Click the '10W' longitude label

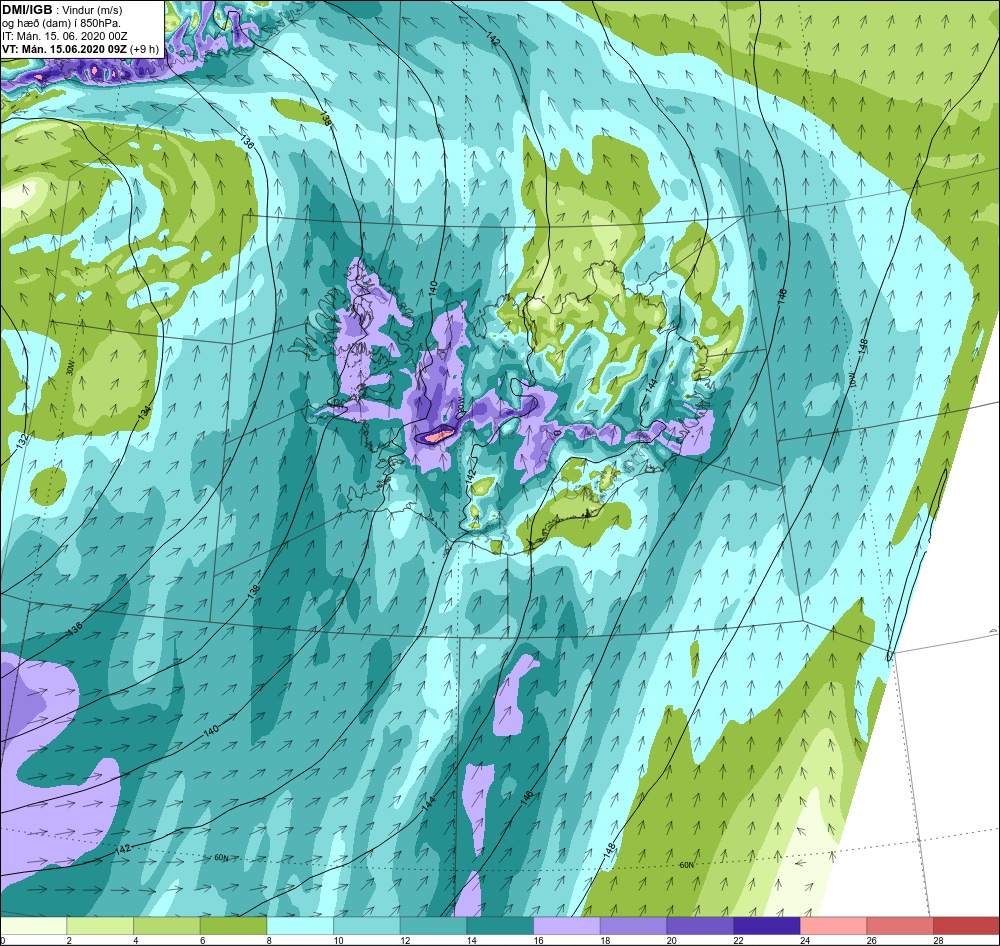pyautogui.click(x=852, y=381)
